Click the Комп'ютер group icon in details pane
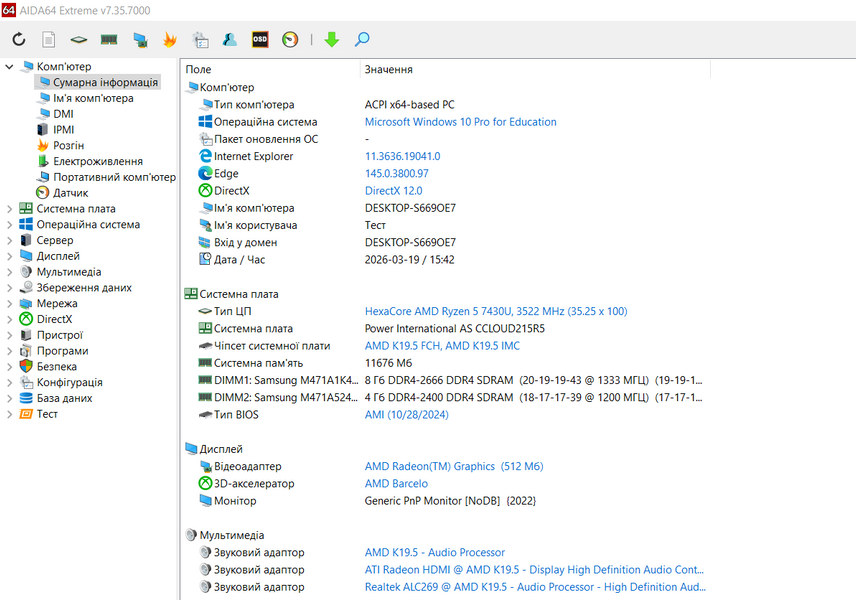Viewport: 856px width, 600px height. coord(192,87)
